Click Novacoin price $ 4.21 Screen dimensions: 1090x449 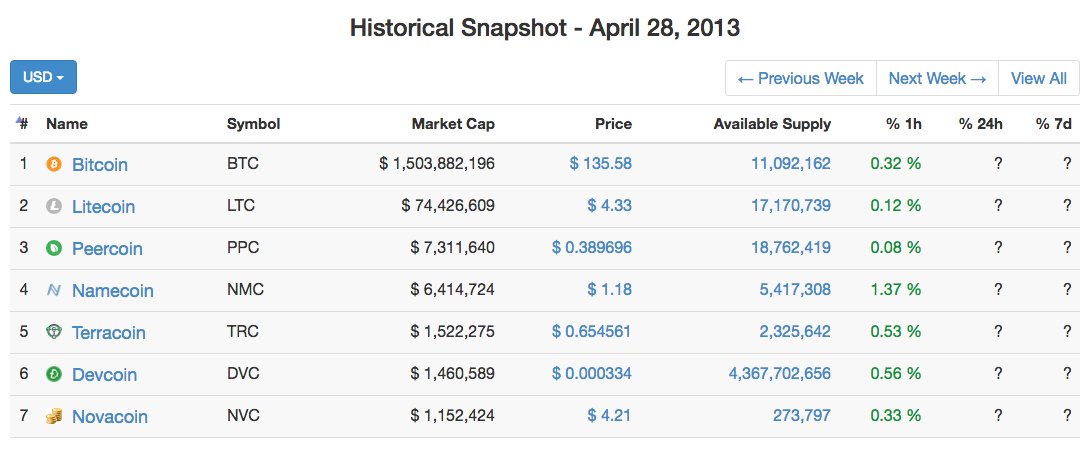pyautogui.click(x=610, y=416)
